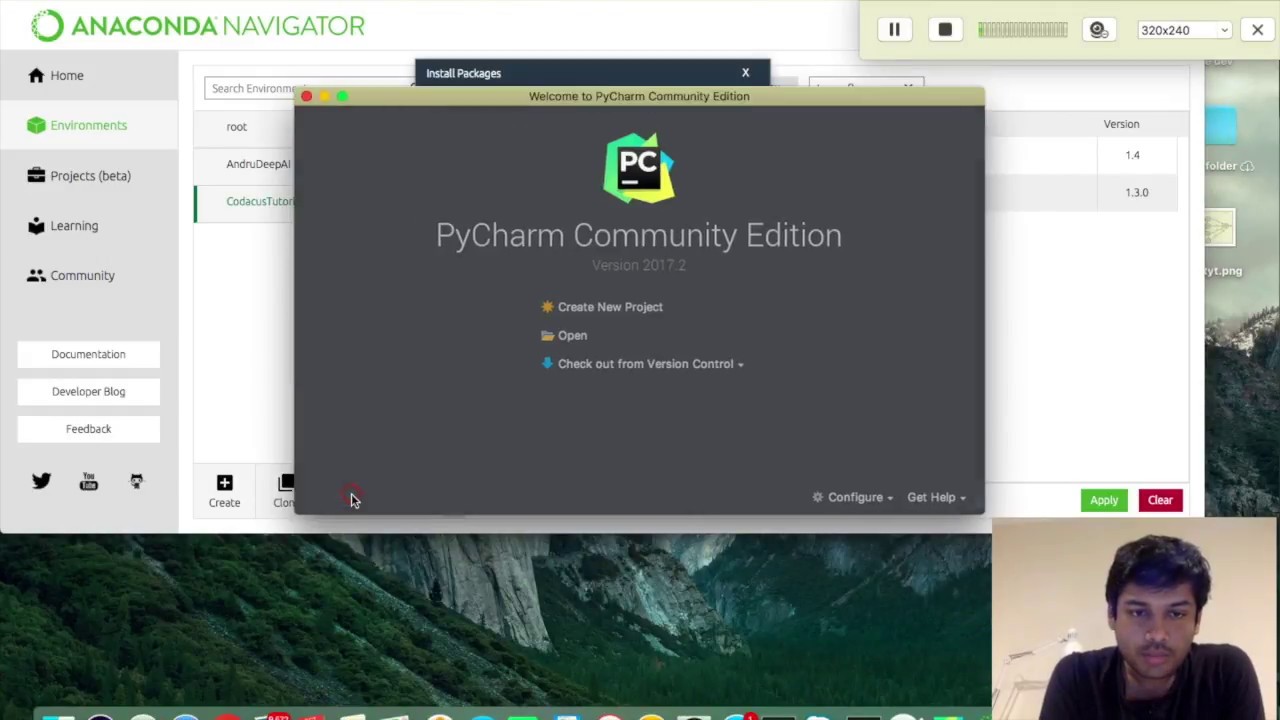Viewport: 1280px width, 720px height.
Task: Open YouTube link in Anaconda Navigator sidebar
Action: click(89, 482)
